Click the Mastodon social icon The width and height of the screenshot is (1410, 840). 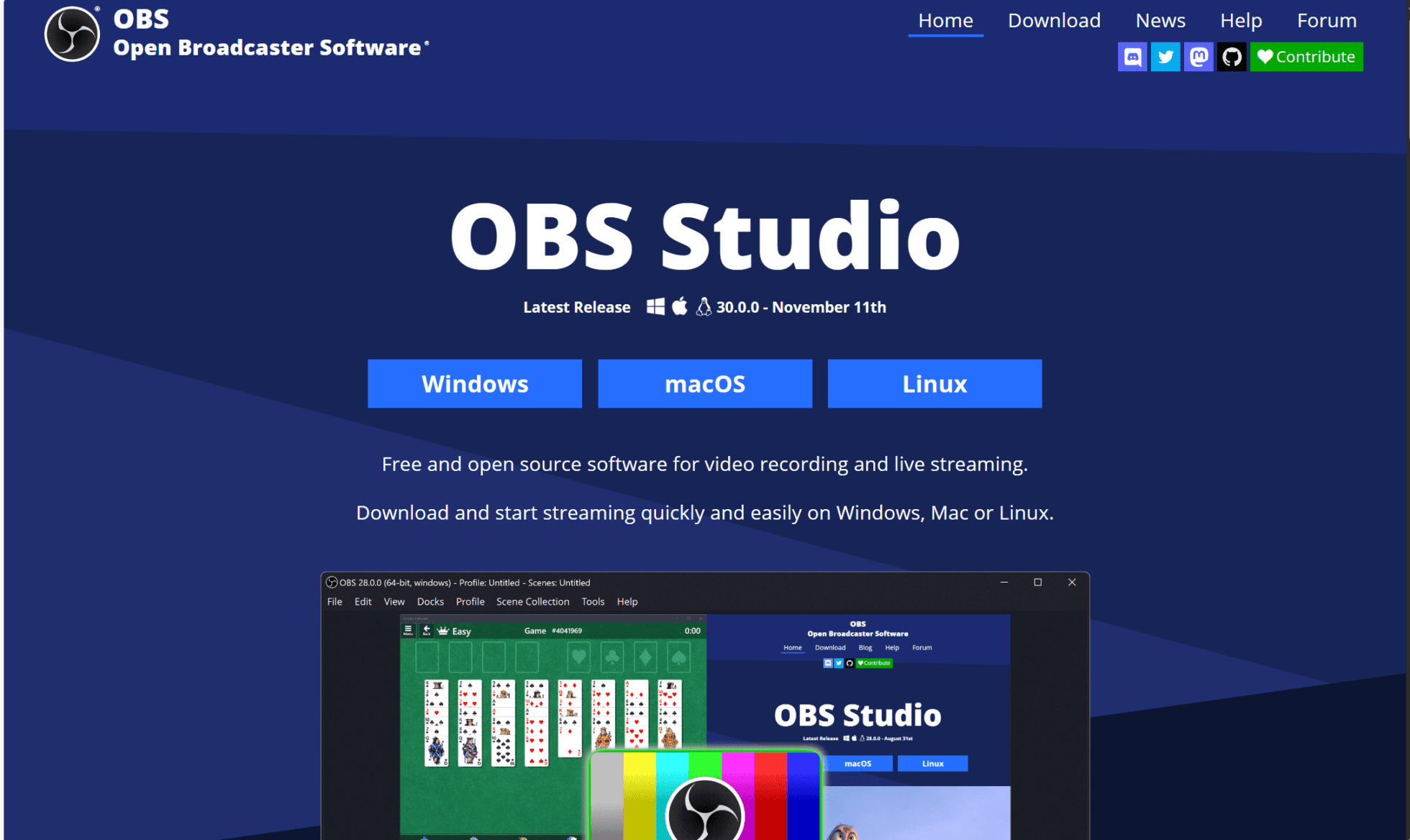[x=1199, y=56]
